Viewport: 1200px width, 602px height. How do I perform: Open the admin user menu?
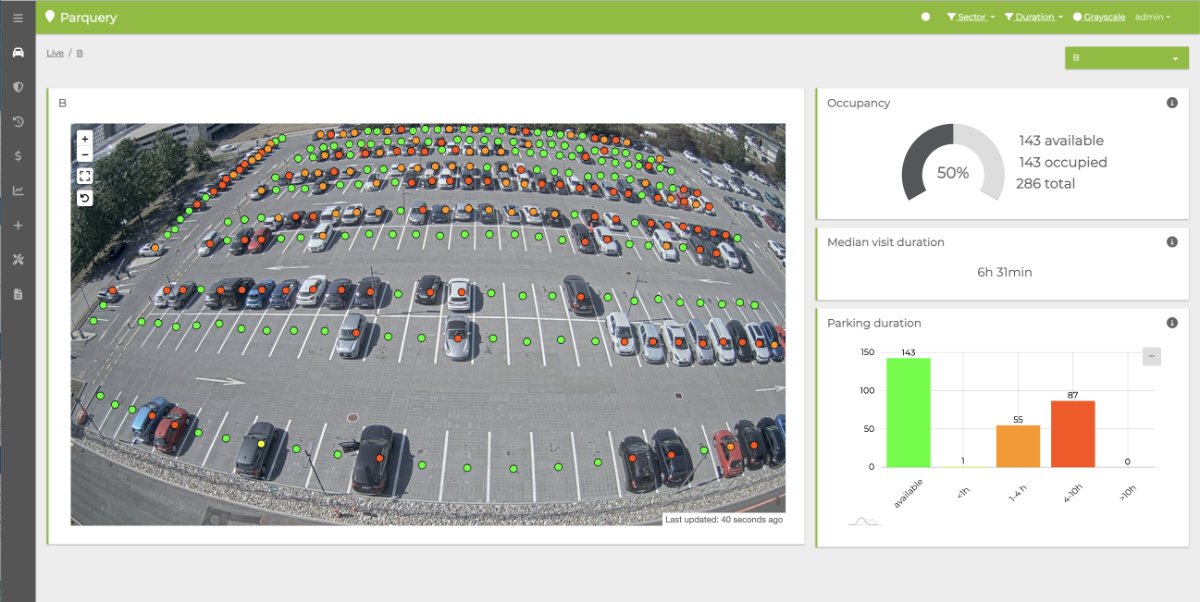click(1152, 17)
